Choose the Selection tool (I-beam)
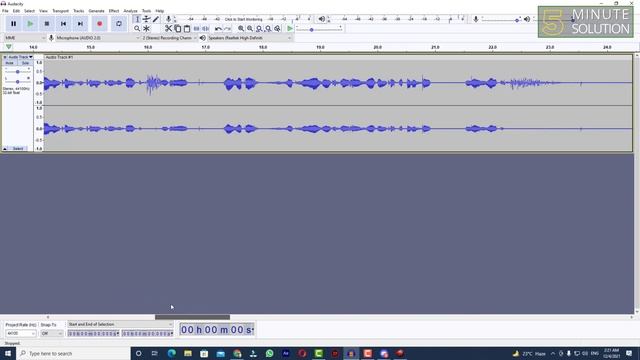 coord(137,19)
